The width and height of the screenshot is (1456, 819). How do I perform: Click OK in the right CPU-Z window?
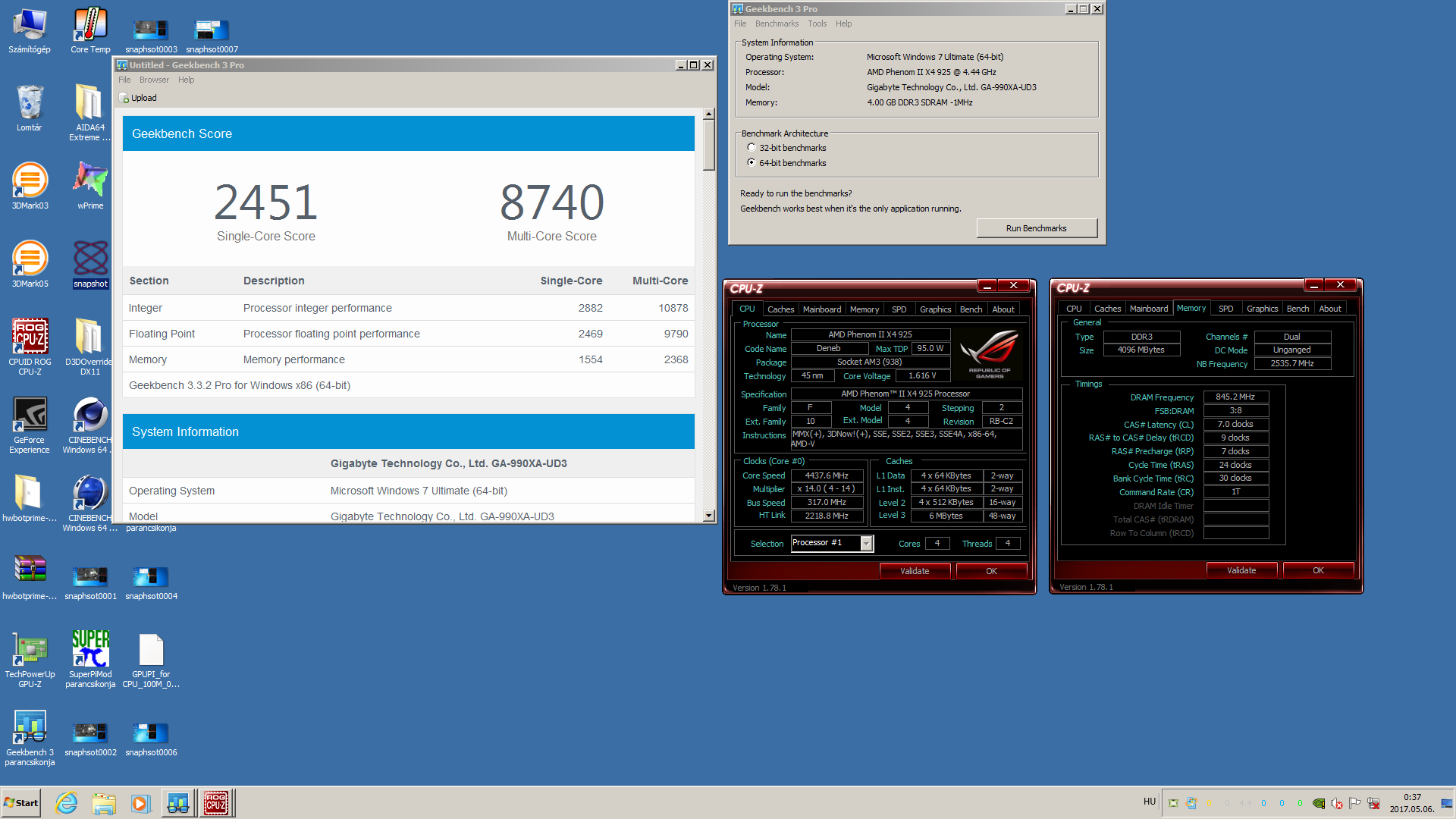[x=1318, y=570]
